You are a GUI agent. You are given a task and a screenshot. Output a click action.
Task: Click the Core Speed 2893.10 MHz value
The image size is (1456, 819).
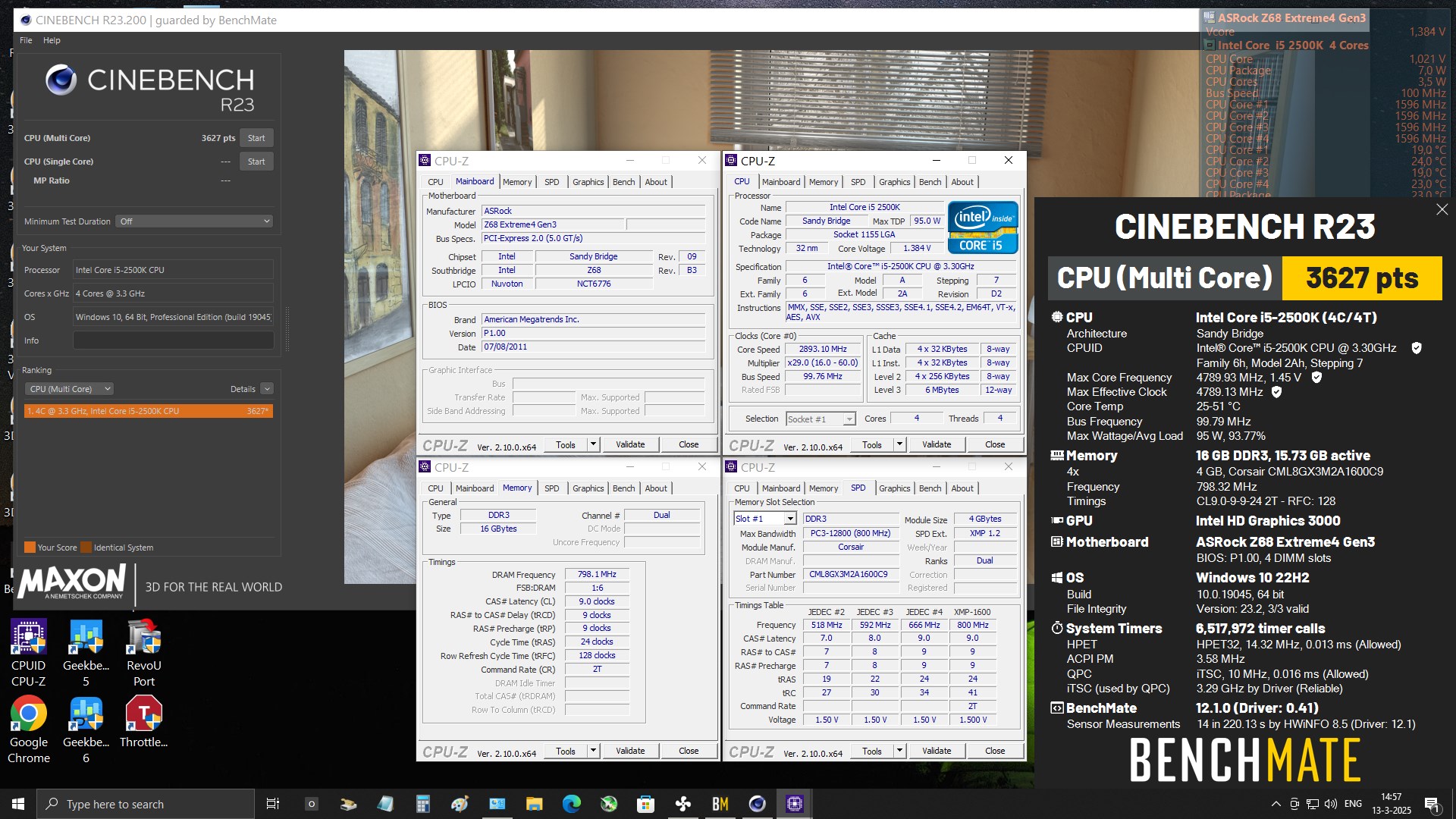tap(823, 350)
